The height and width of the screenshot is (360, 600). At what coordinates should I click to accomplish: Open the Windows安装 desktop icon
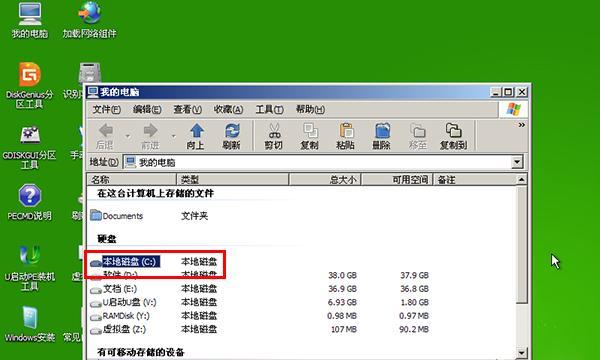coord(29,324)
